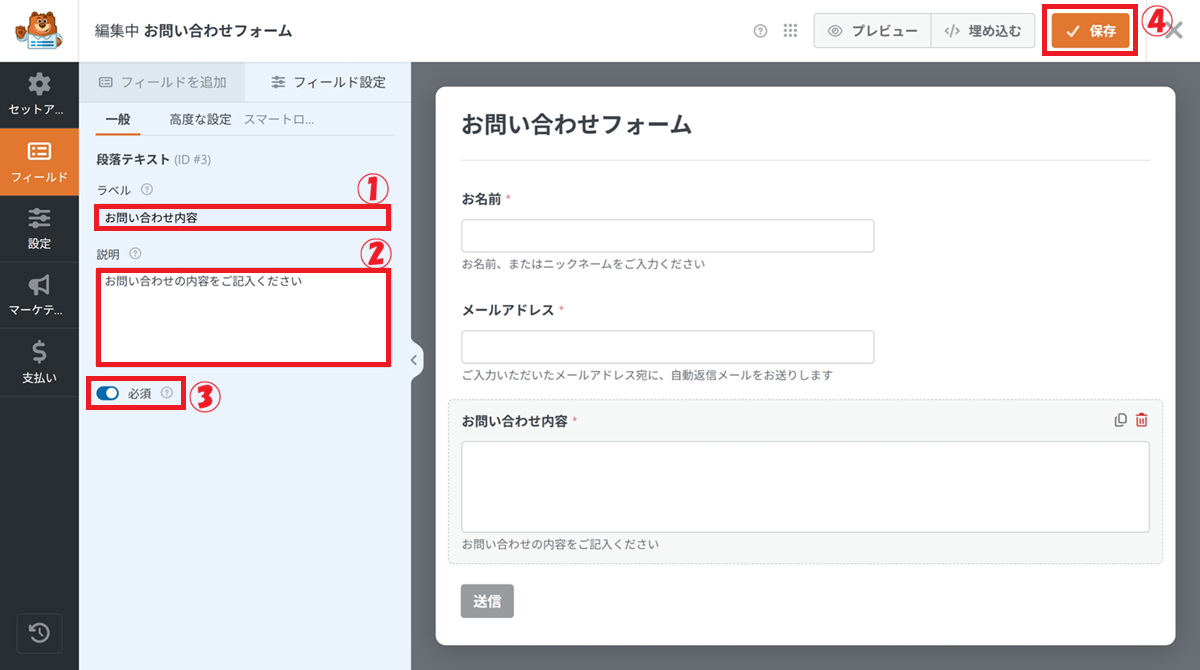Viewport: 1200px width, 670px height.
Task: Open the revision history clock icon
Action: coord(39,632)
